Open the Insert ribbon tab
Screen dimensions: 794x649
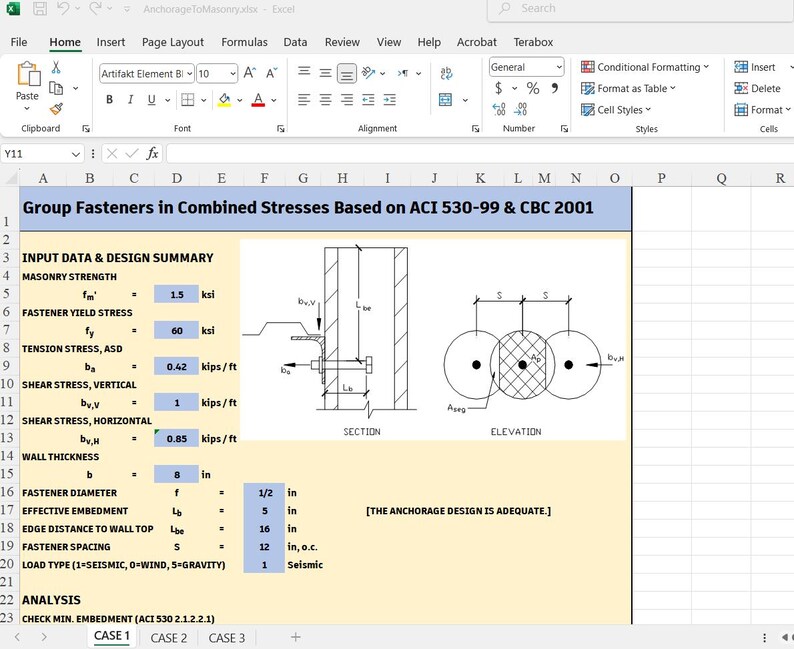tap(111, 42)
